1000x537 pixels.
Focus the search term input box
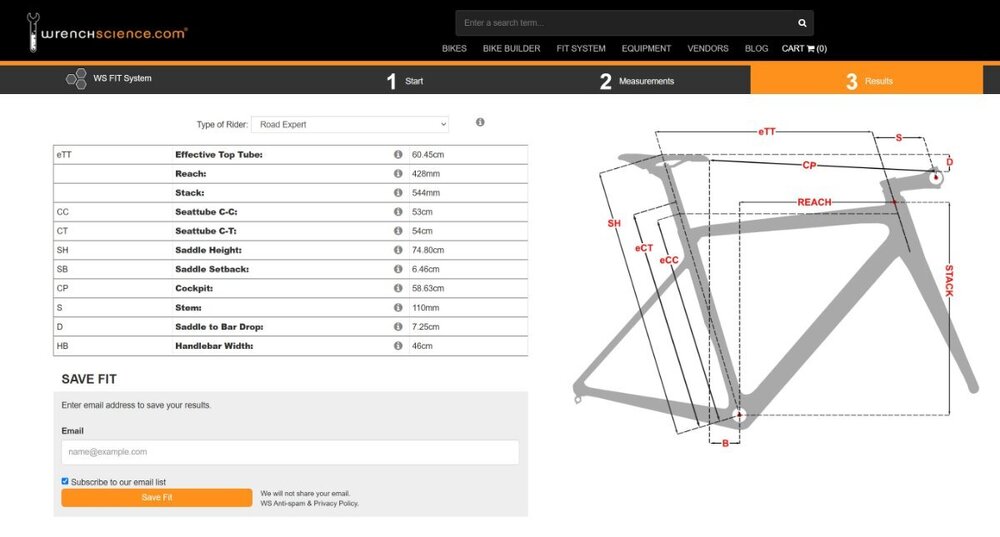(625, 23)
